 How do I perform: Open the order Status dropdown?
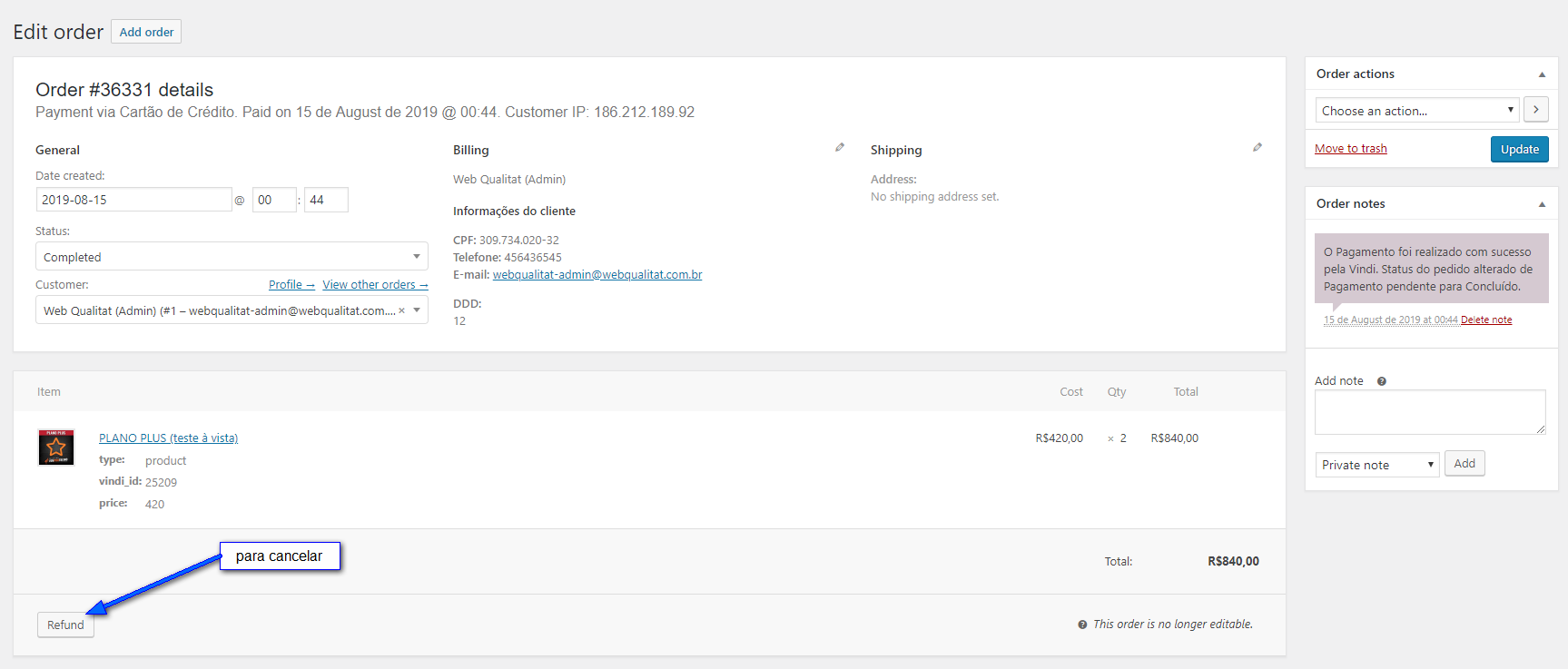point(232,257)
